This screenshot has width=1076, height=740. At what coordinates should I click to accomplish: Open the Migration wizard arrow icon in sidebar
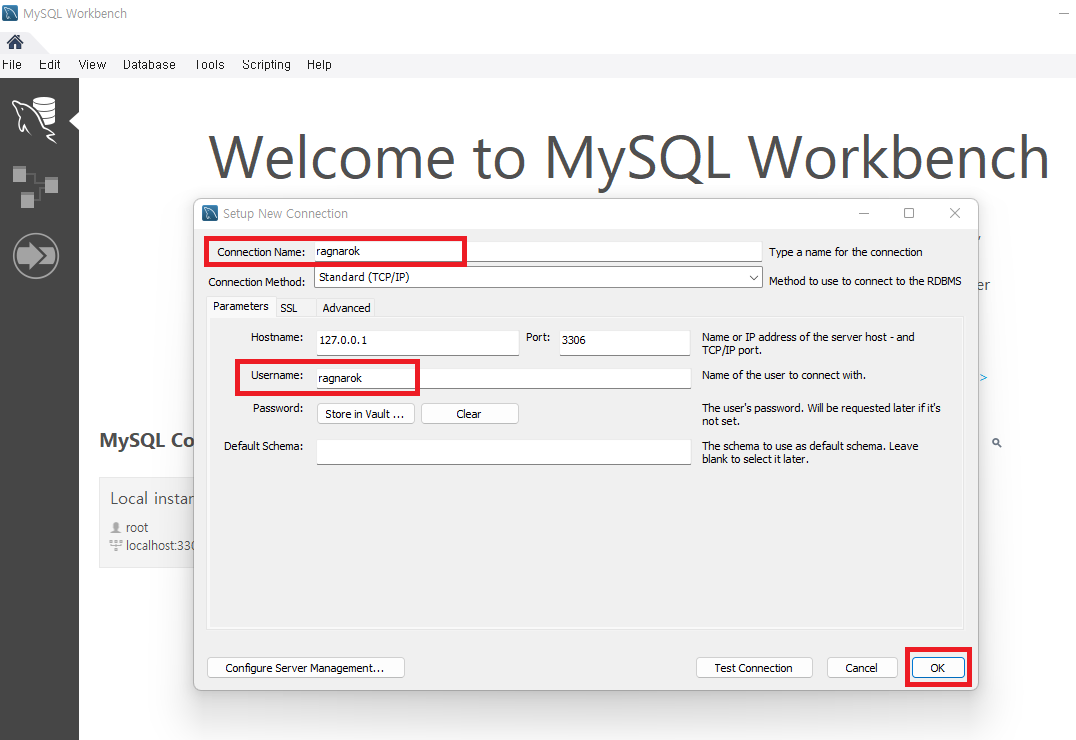pos(36,256)
